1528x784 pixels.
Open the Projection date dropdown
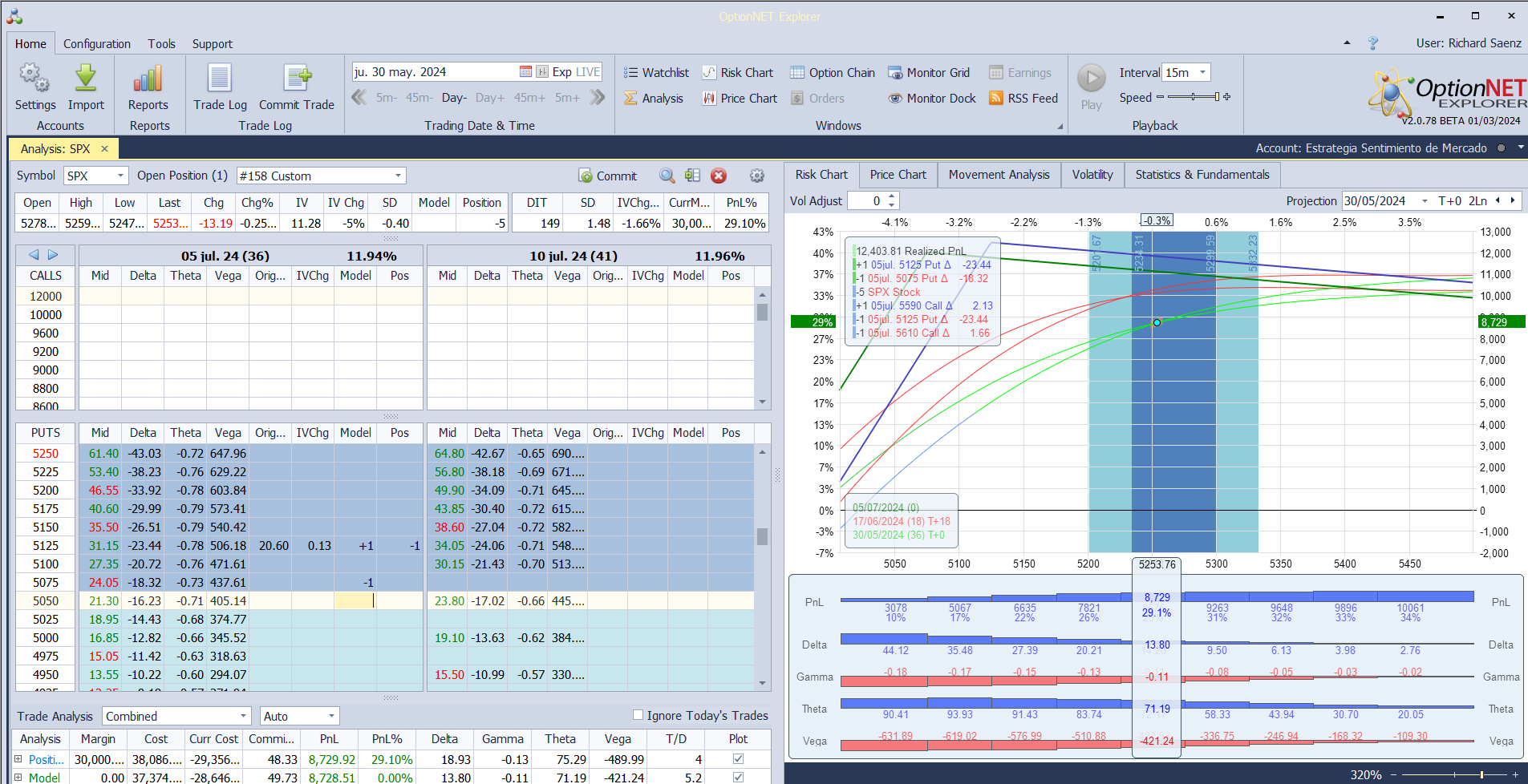point(1425,201)
